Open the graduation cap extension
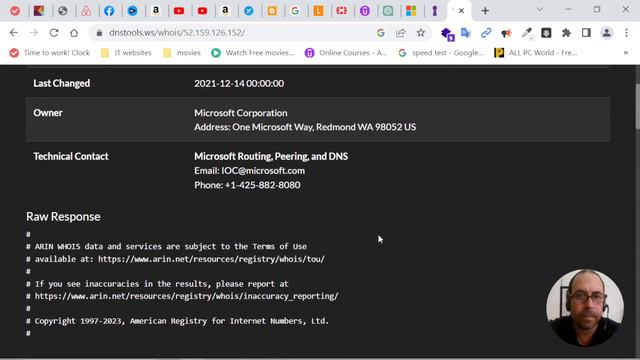The width and height of the screenshot is (640, 360). coord(447,34)
